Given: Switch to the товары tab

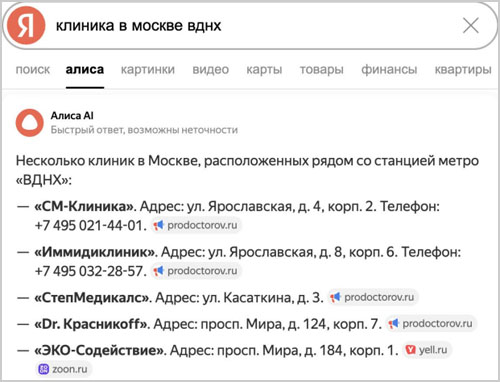Looking at the screenshot, I should click(322, 69).
